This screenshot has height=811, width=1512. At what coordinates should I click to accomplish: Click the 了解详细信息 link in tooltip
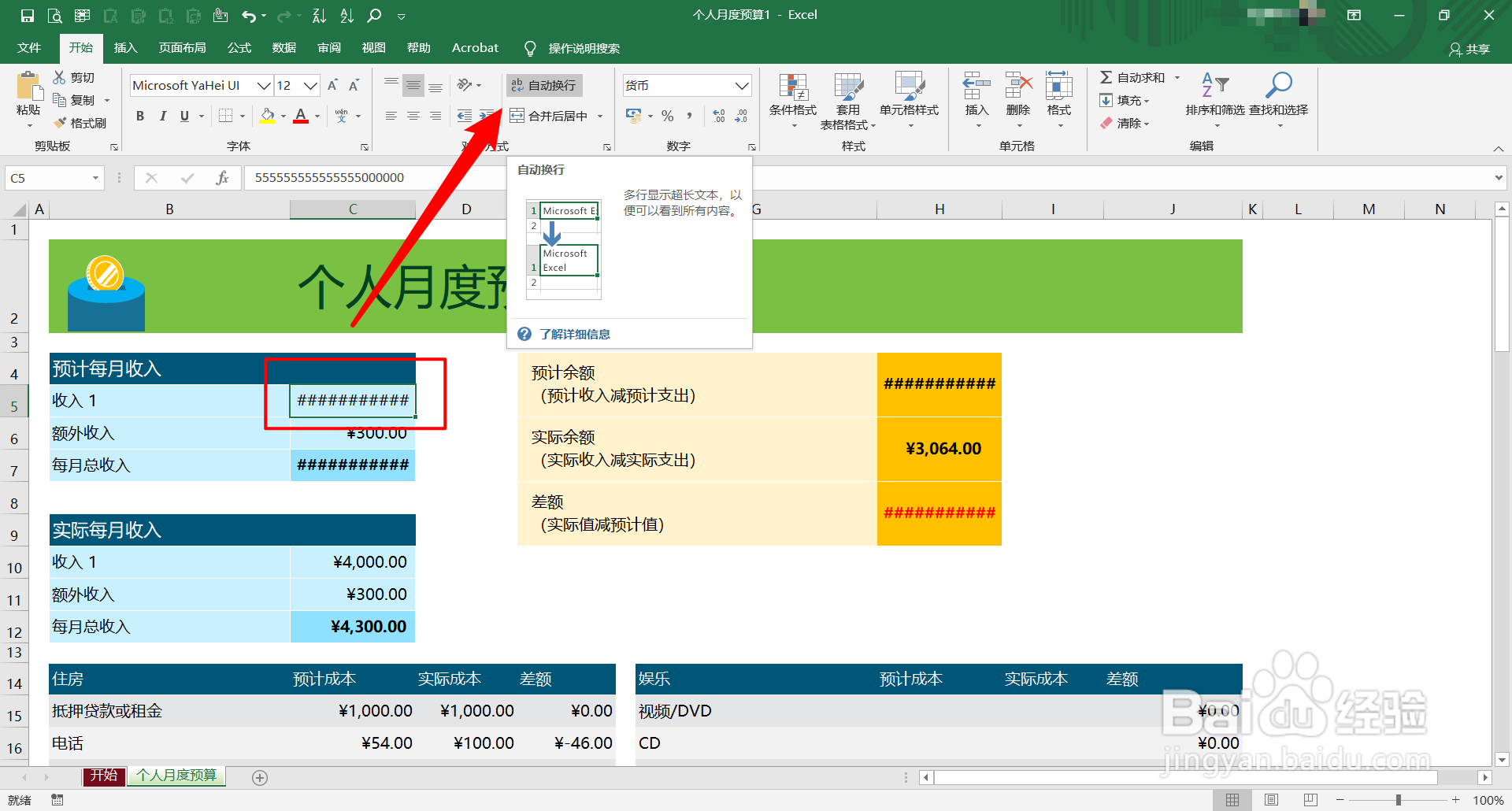[574, 334]
